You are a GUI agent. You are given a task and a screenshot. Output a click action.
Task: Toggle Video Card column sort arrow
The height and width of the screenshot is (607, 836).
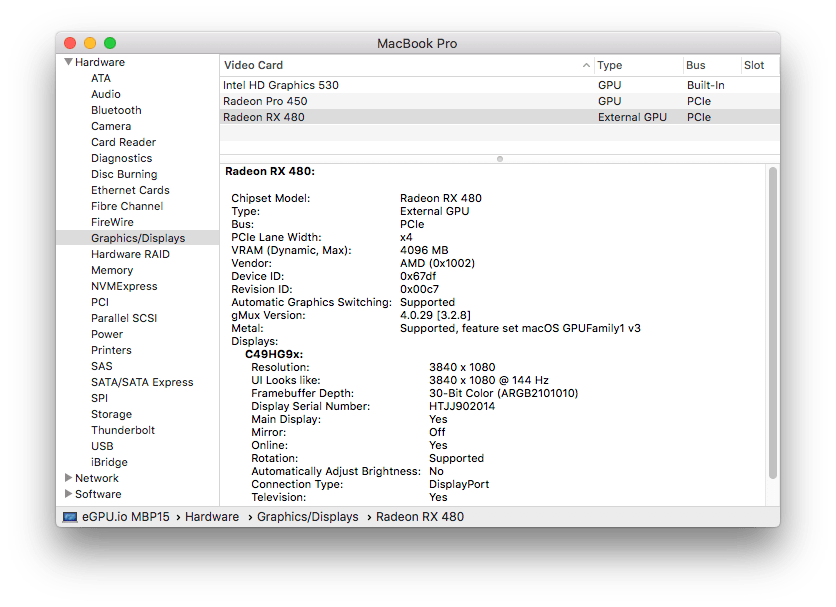click(586, 65)
